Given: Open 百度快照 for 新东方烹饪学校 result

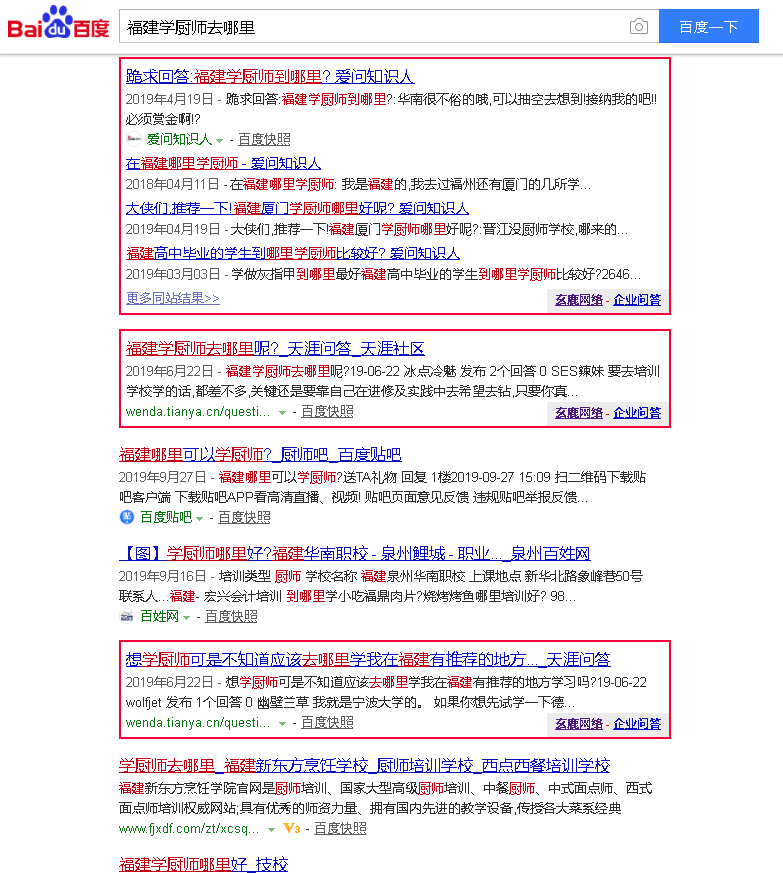Looking at the screenshot, I should pos(340,828).
